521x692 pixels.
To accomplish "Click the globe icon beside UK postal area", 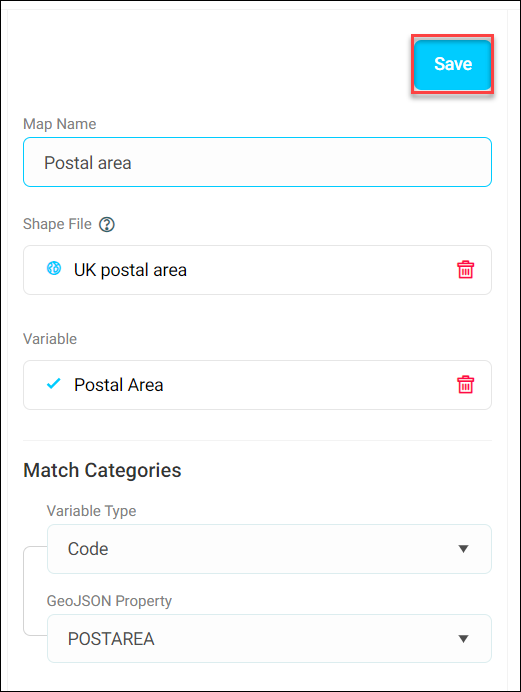I will [x=54, y=268].
